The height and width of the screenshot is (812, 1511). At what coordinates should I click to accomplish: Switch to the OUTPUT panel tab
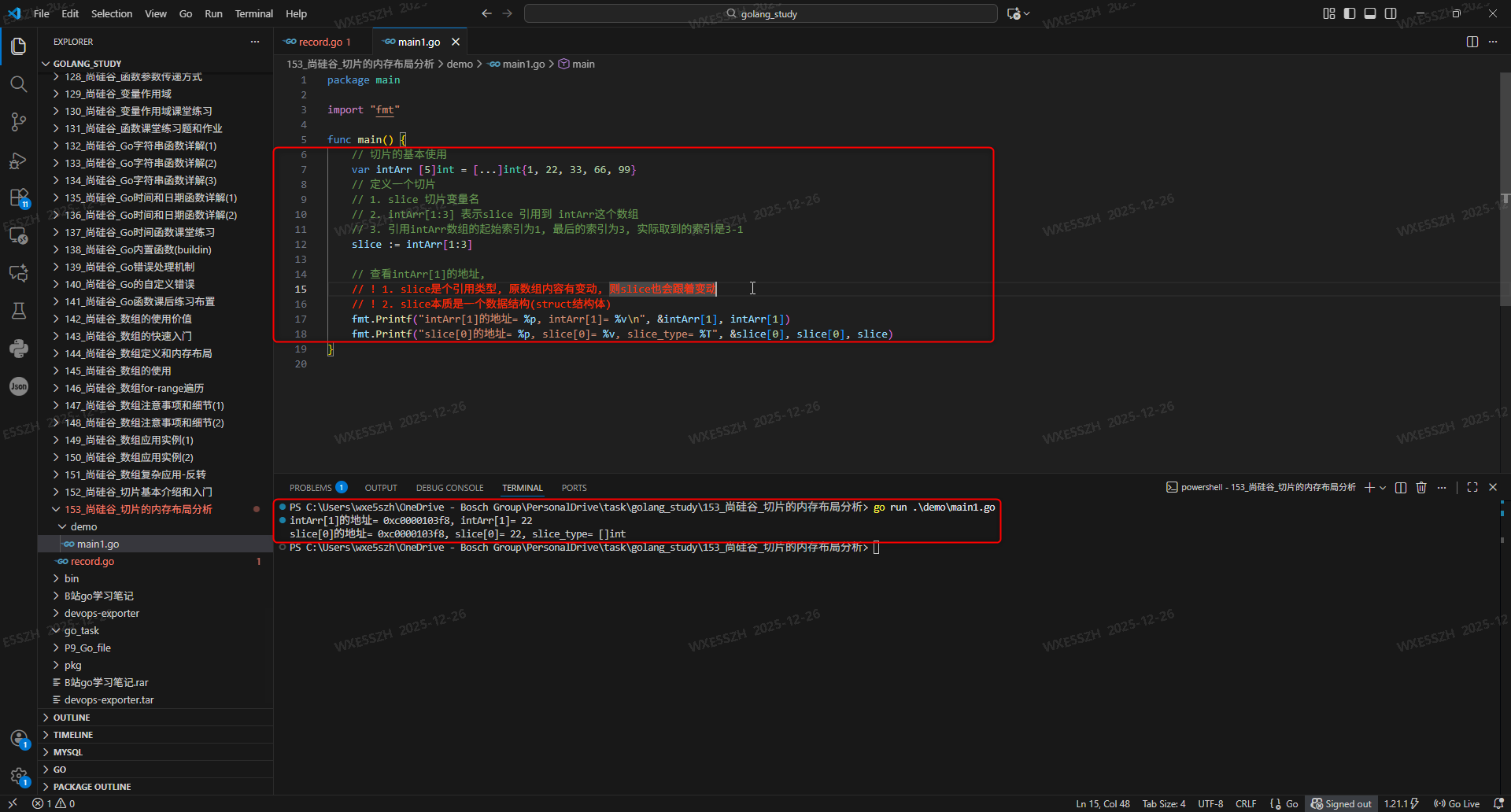(381, 488)
